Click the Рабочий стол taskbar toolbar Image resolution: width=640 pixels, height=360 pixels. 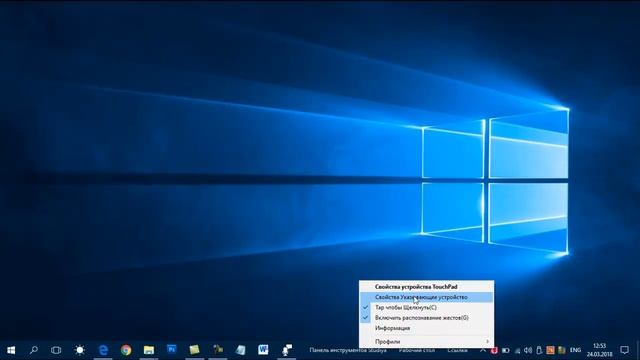click(417, 350)
